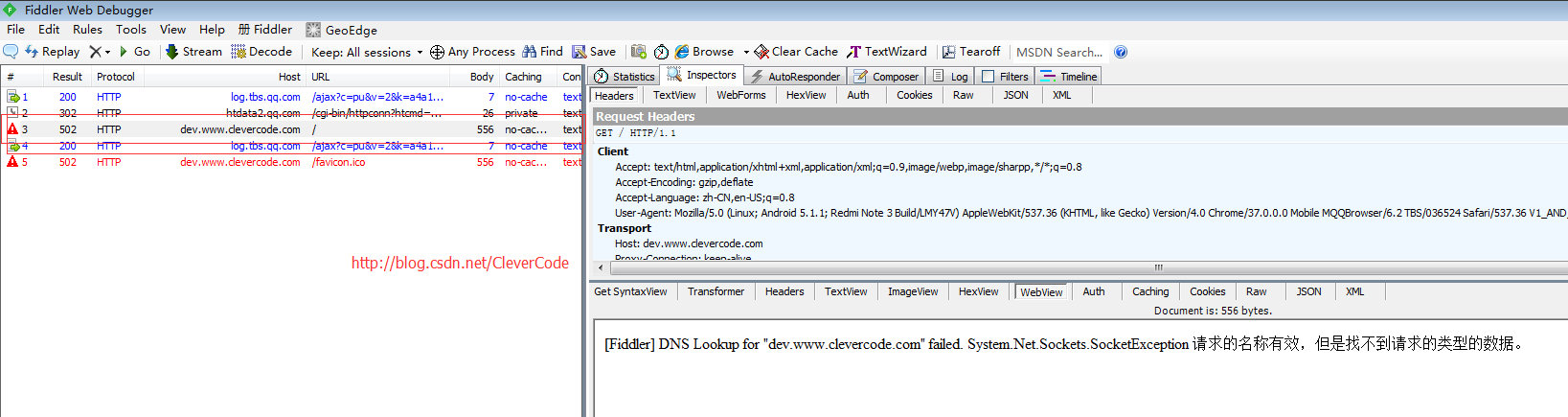The height and width of the screenshot is (417, 1568).
Task: Open the View menu
Action: 172,30
